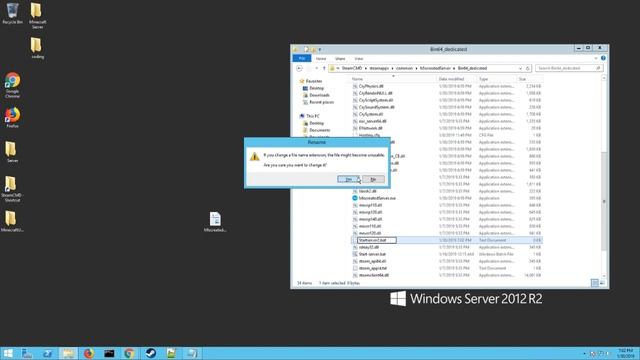Open the Share ribbon tab
The image size is (640, 360).
tap(340, 59)
